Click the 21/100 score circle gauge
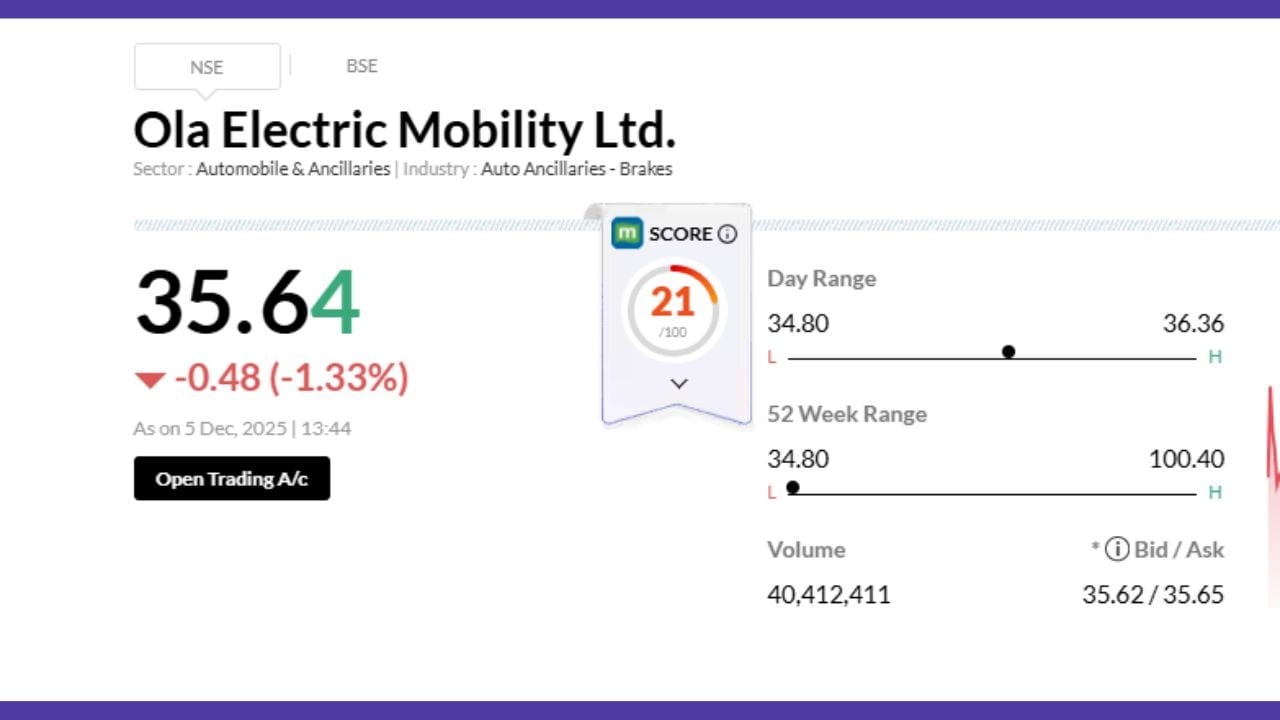 point(672,310)
